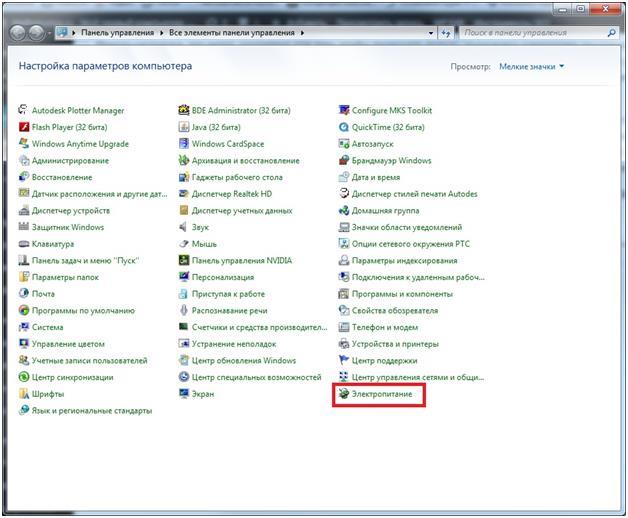Image resolution: width=628 pixels, height=518 pixels.
Task: Click the Диспетчер устройств icon
Action: tap(24, 210)
